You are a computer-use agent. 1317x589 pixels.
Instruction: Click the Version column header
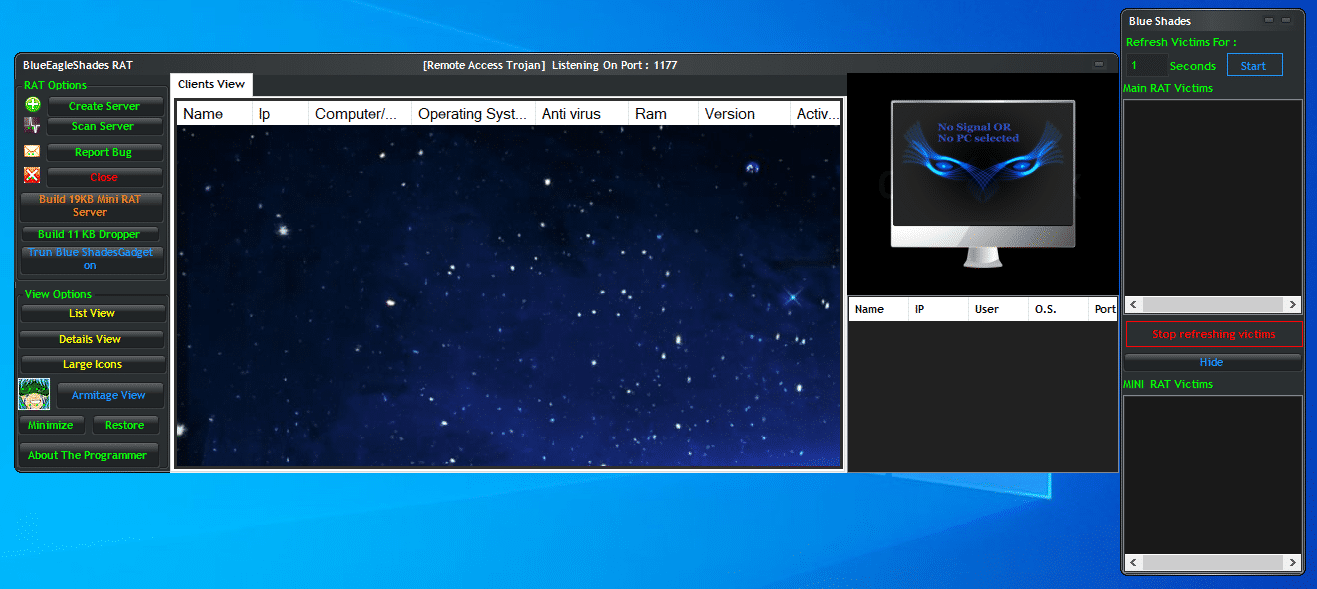point(744,114)
